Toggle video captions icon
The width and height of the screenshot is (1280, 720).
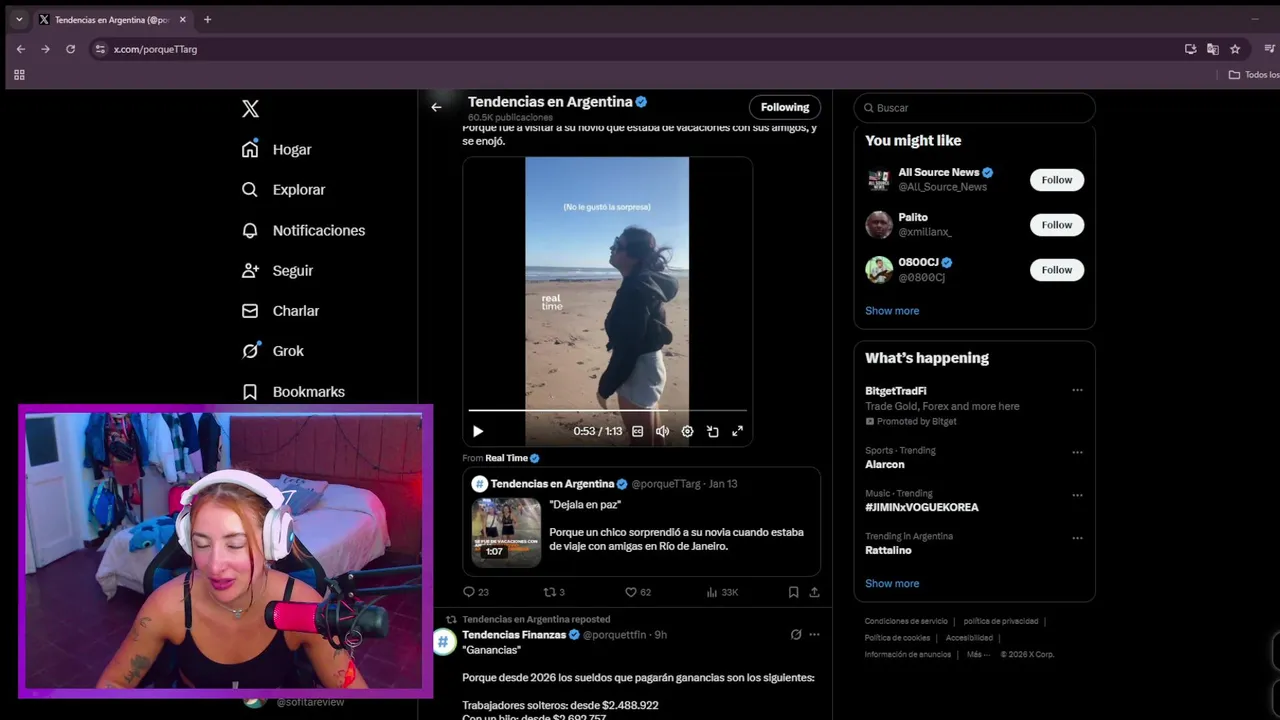coord(637,431)
